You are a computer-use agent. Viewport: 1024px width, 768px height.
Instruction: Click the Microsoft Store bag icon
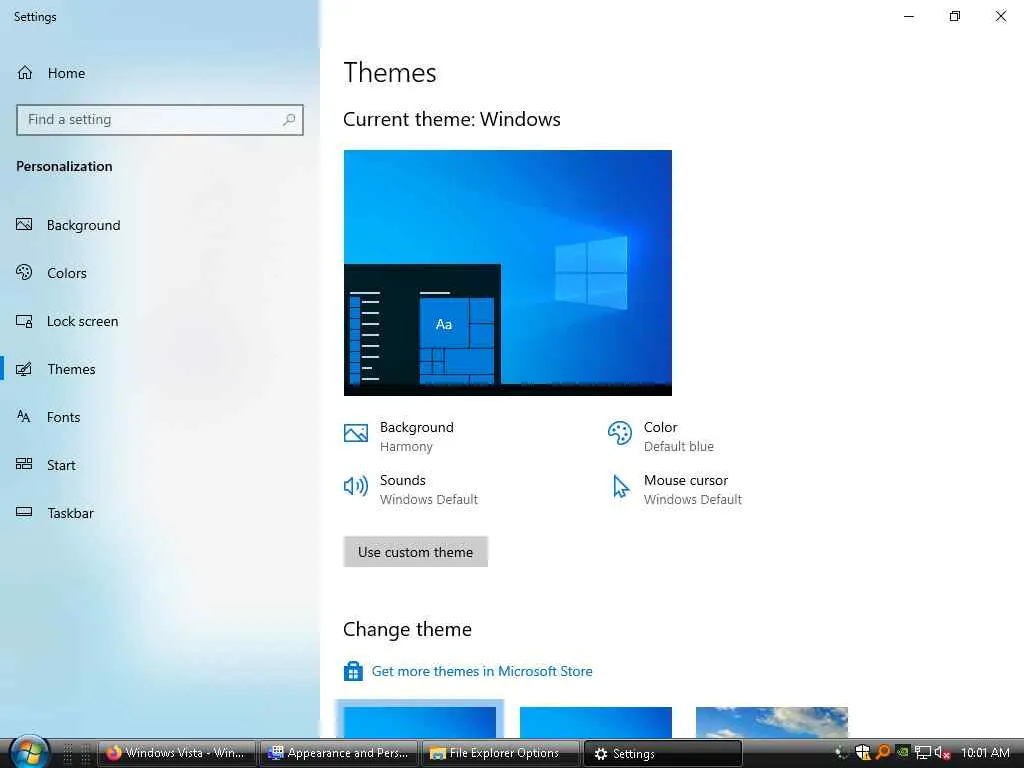coord(353,671)
